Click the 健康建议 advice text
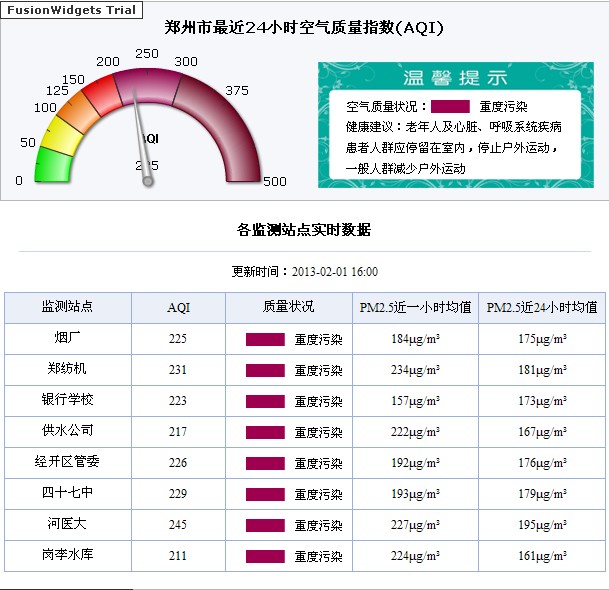This screenshot has height=590, width=609. pyautogui.click(x=453, y=148)
